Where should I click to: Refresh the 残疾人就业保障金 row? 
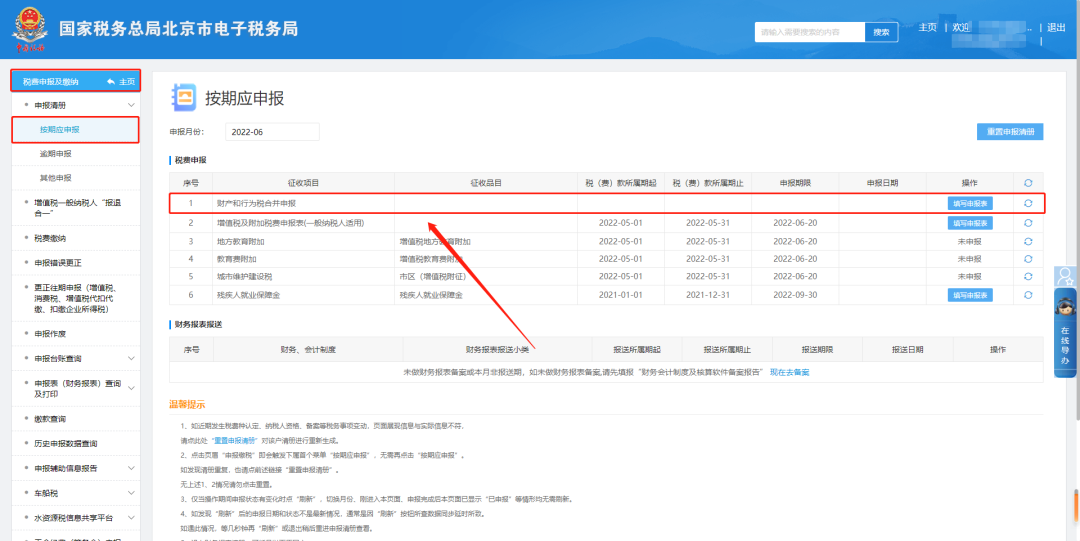pyautogui.click(x=1027, y=295)
